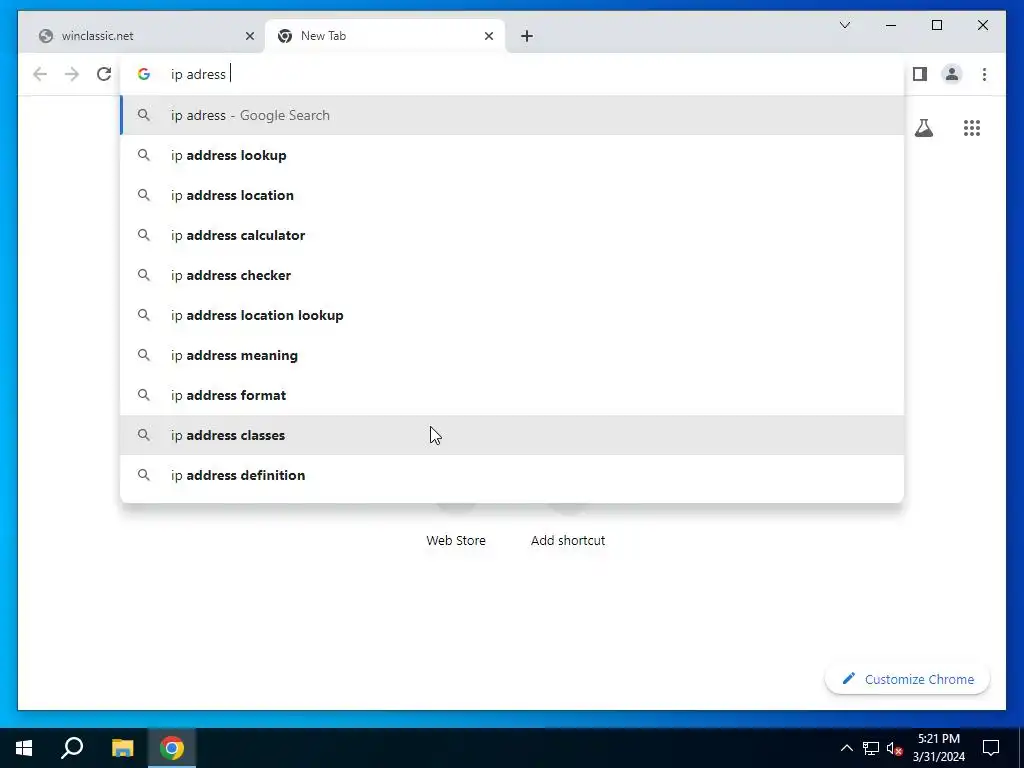Reload the page with the refresh icon

[x=104, y=74]
